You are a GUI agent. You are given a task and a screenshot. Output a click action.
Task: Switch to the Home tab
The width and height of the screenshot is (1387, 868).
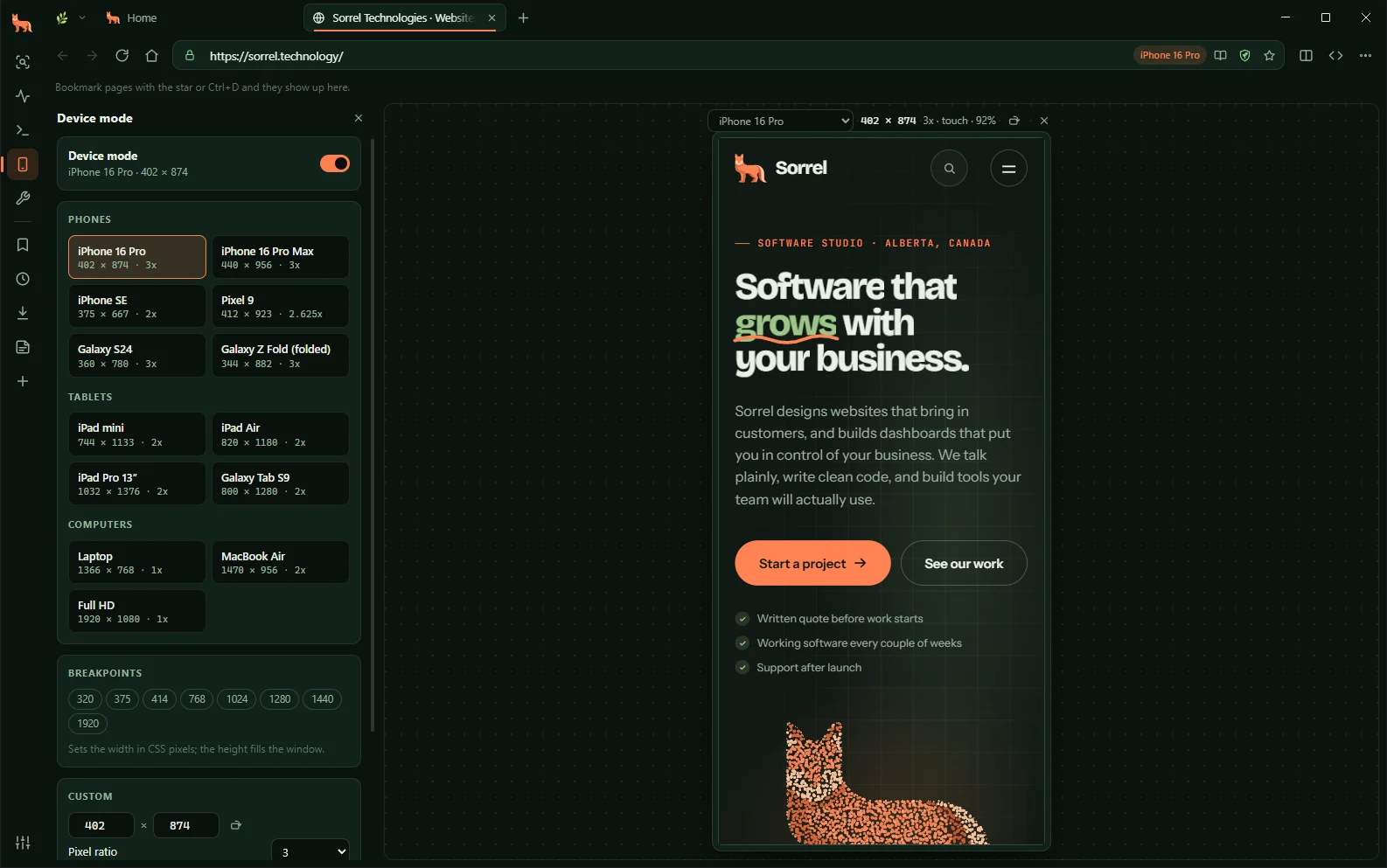pyautogui.click(x=131, y=17)
